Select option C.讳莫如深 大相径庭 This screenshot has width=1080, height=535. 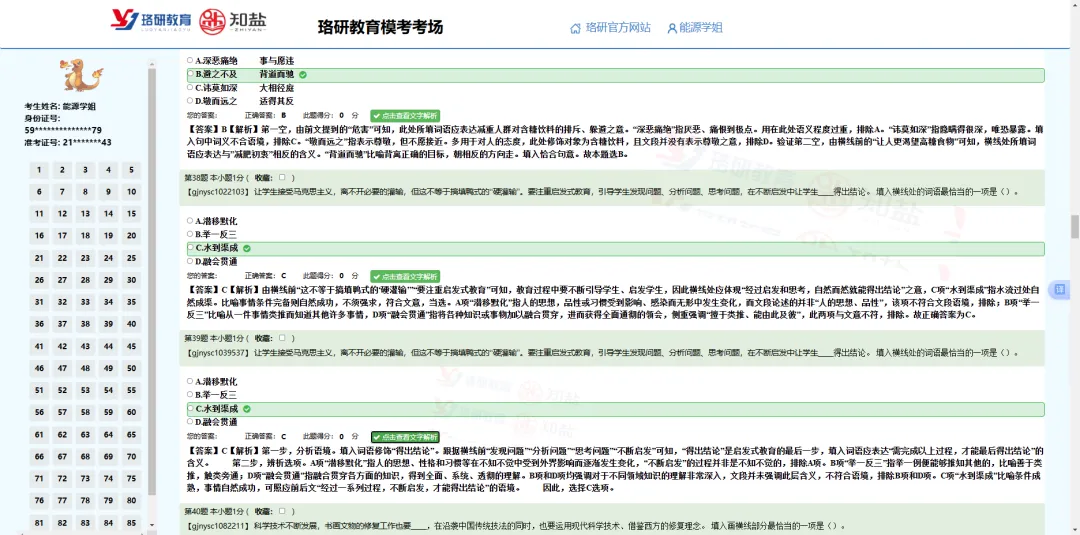tap(191, 87)
